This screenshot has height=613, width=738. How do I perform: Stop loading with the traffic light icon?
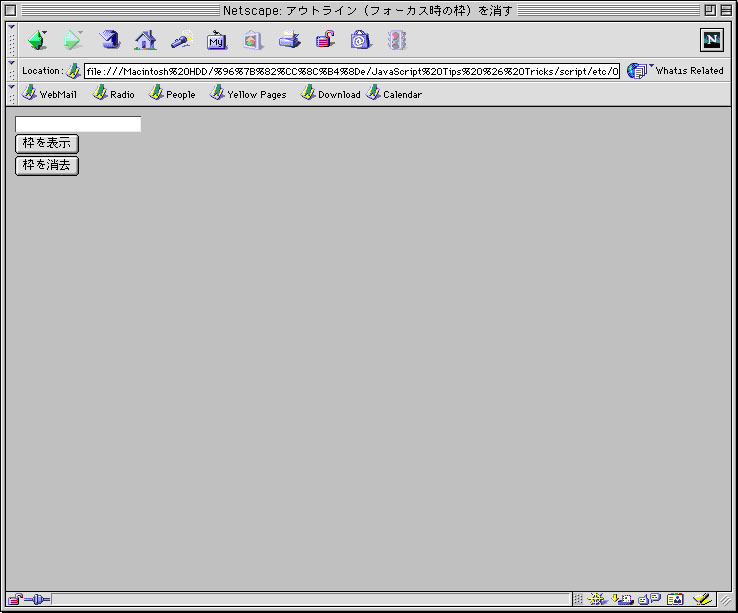[x=397, y=40]
